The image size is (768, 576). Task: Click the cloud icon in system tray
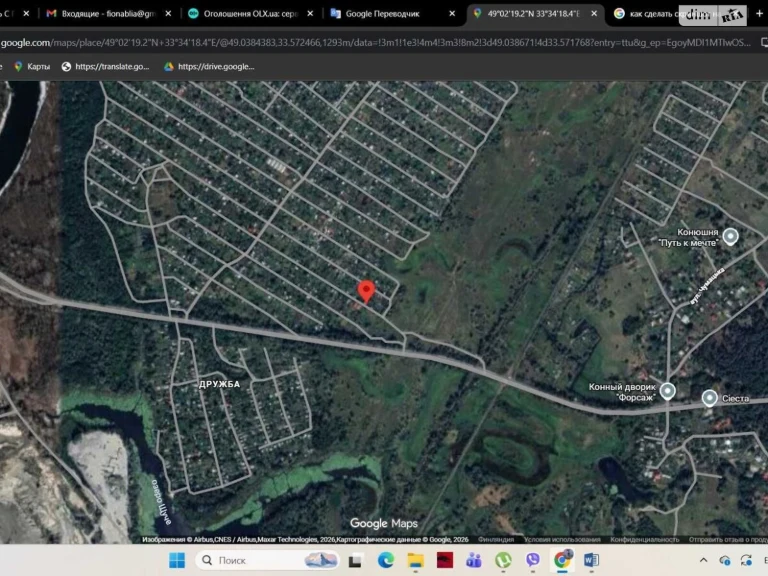click(x=725, y=560)
